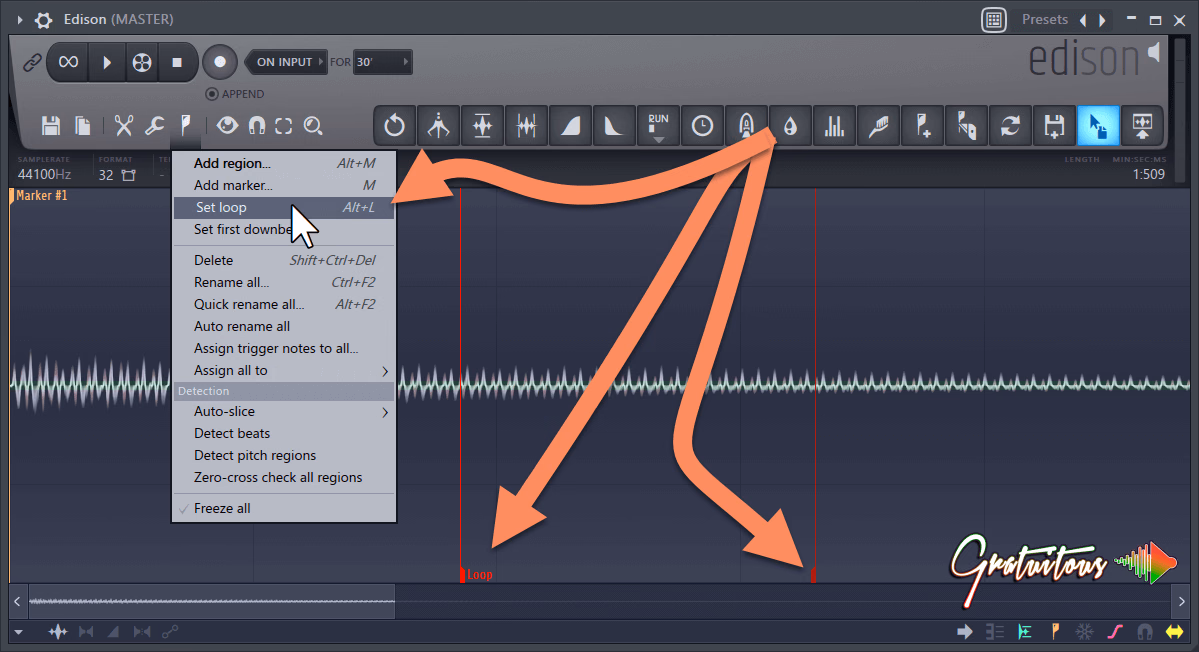Choose Delete in regions menu
Screen dimensions: 1199x652
click(x=284, y=261)
